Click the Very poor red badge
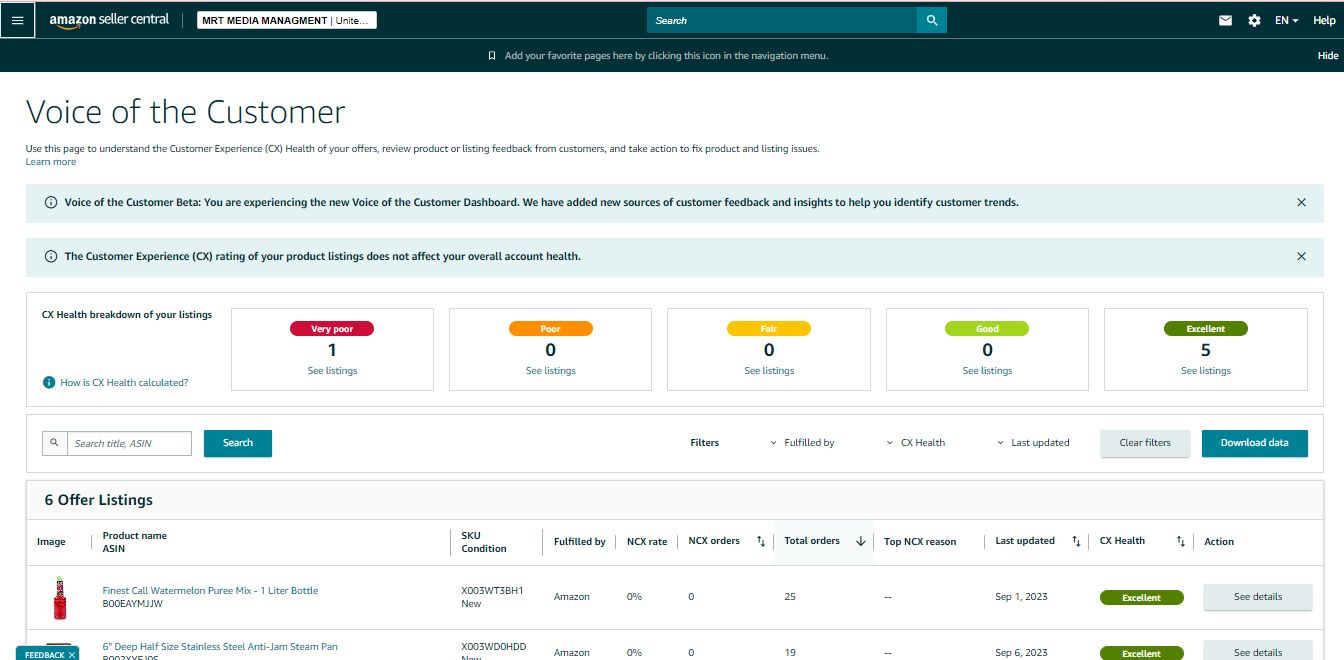The height and width of the screenshot is (660, 1344). pos(332,328)
